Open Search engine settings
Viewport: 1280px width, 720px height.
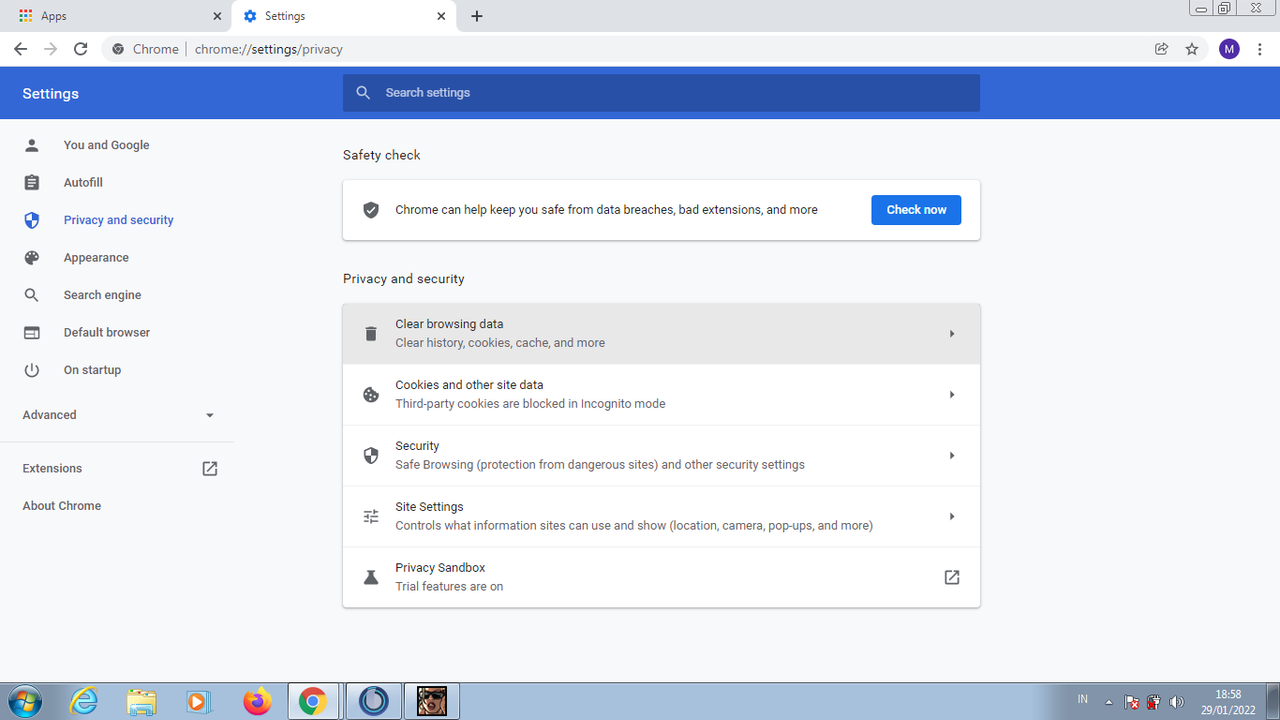(x=102, y=295)
